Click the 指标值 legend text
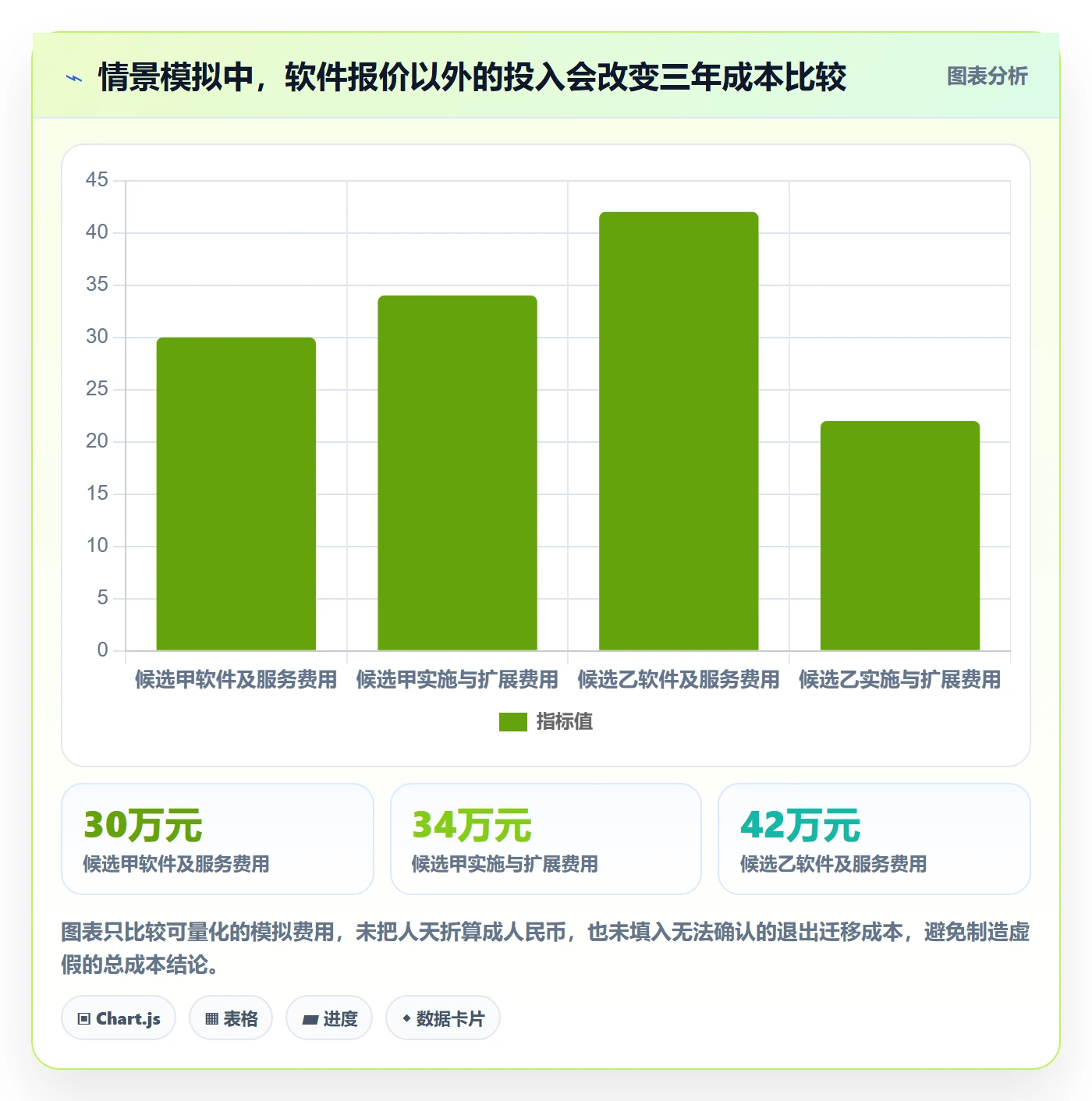Viewport: 1092px width, 1101px height. tap(565, 722)
